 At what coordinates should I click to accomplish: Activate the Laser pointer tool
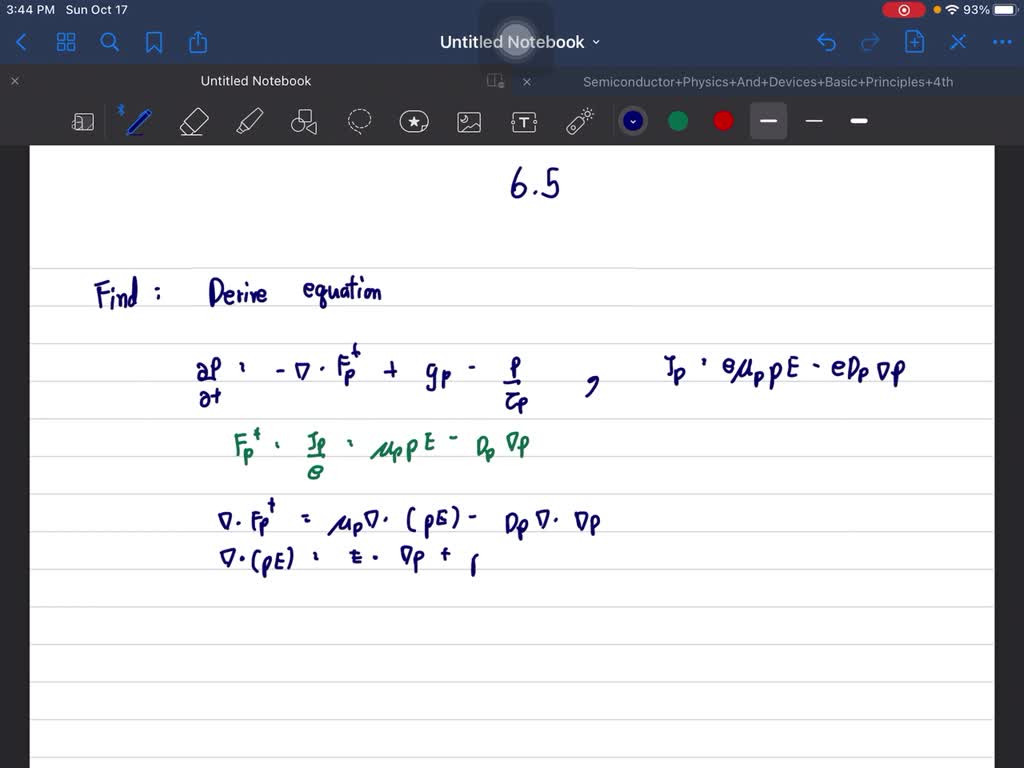pyautogui.click(x=579, y=122)
